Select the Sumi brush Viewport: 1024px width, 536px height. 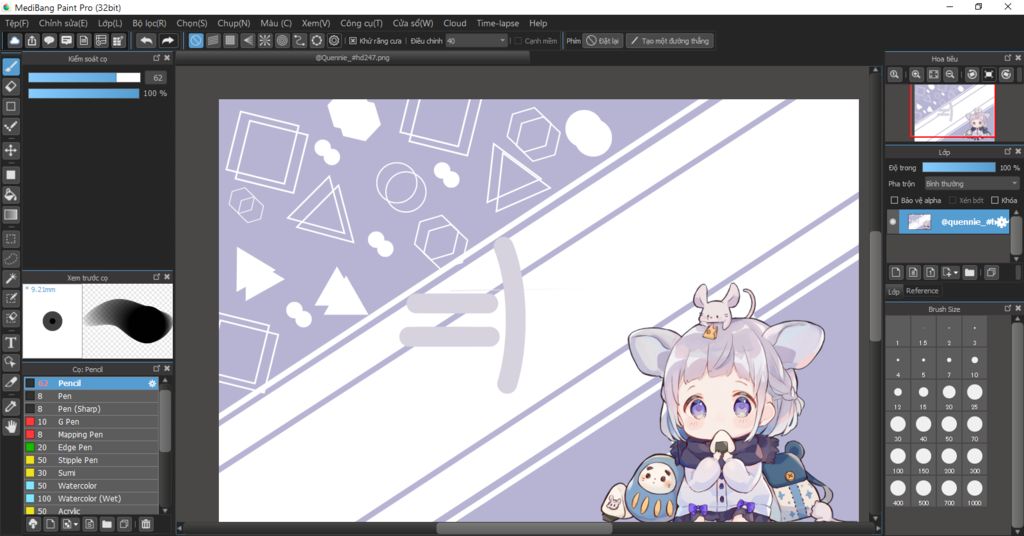pyautogui.click(x=91, y=473)
